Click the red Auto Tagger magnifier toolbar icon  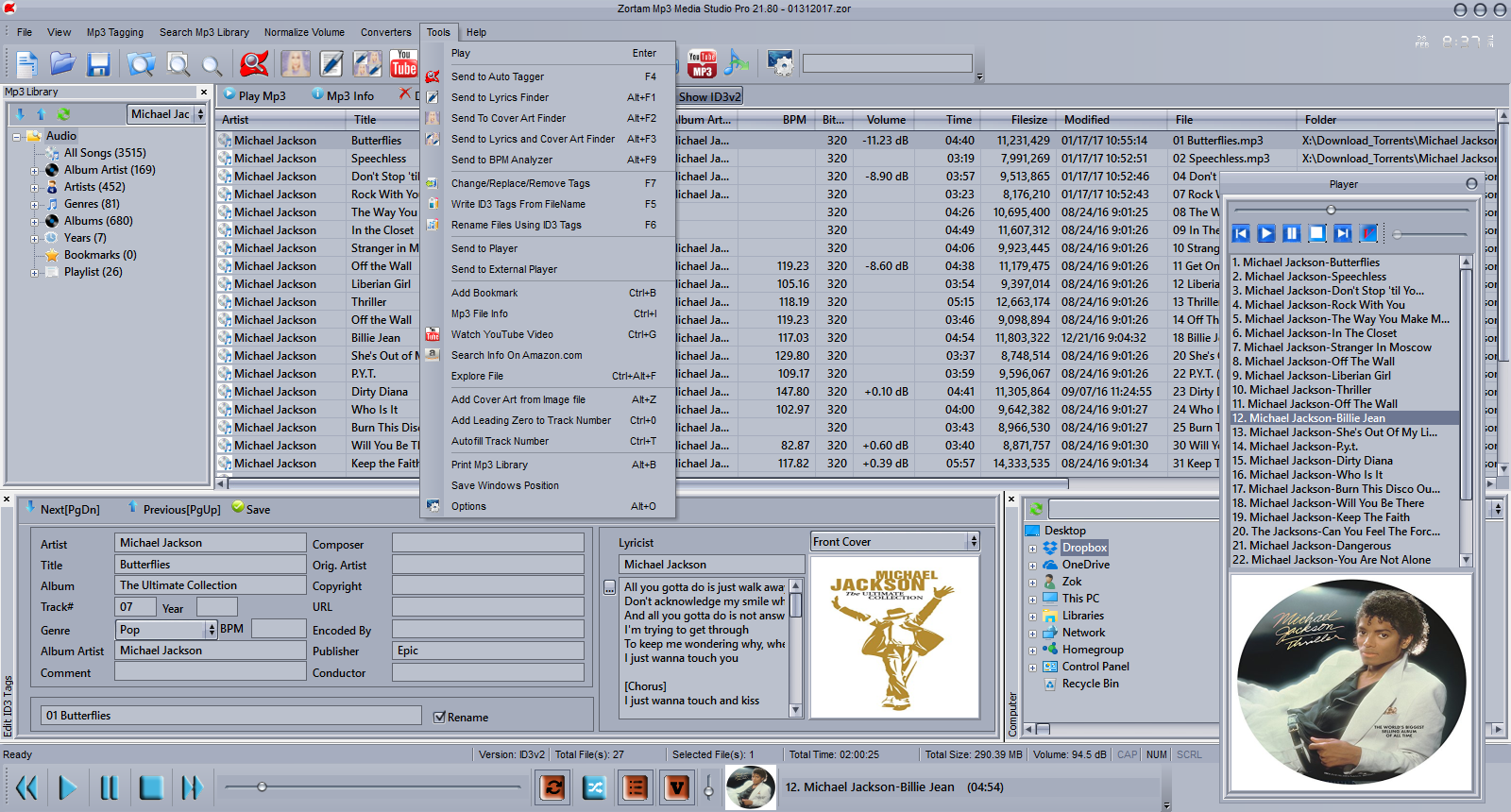point(253,63)
